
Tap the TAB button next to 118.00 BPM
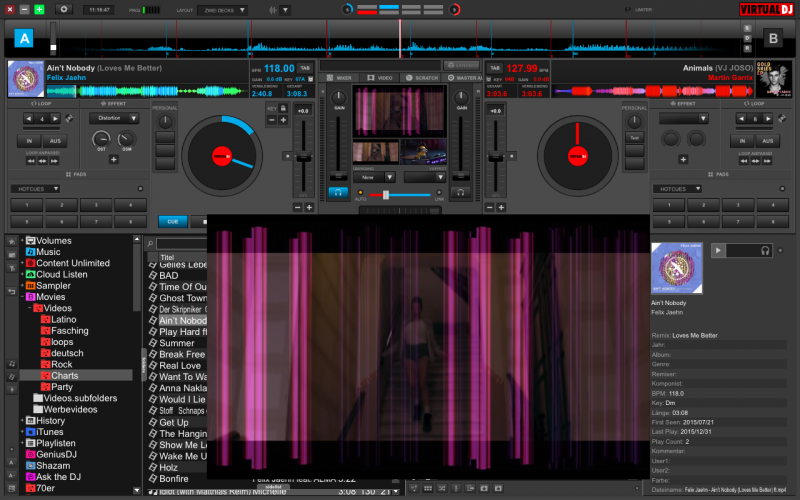click(305, 68)
